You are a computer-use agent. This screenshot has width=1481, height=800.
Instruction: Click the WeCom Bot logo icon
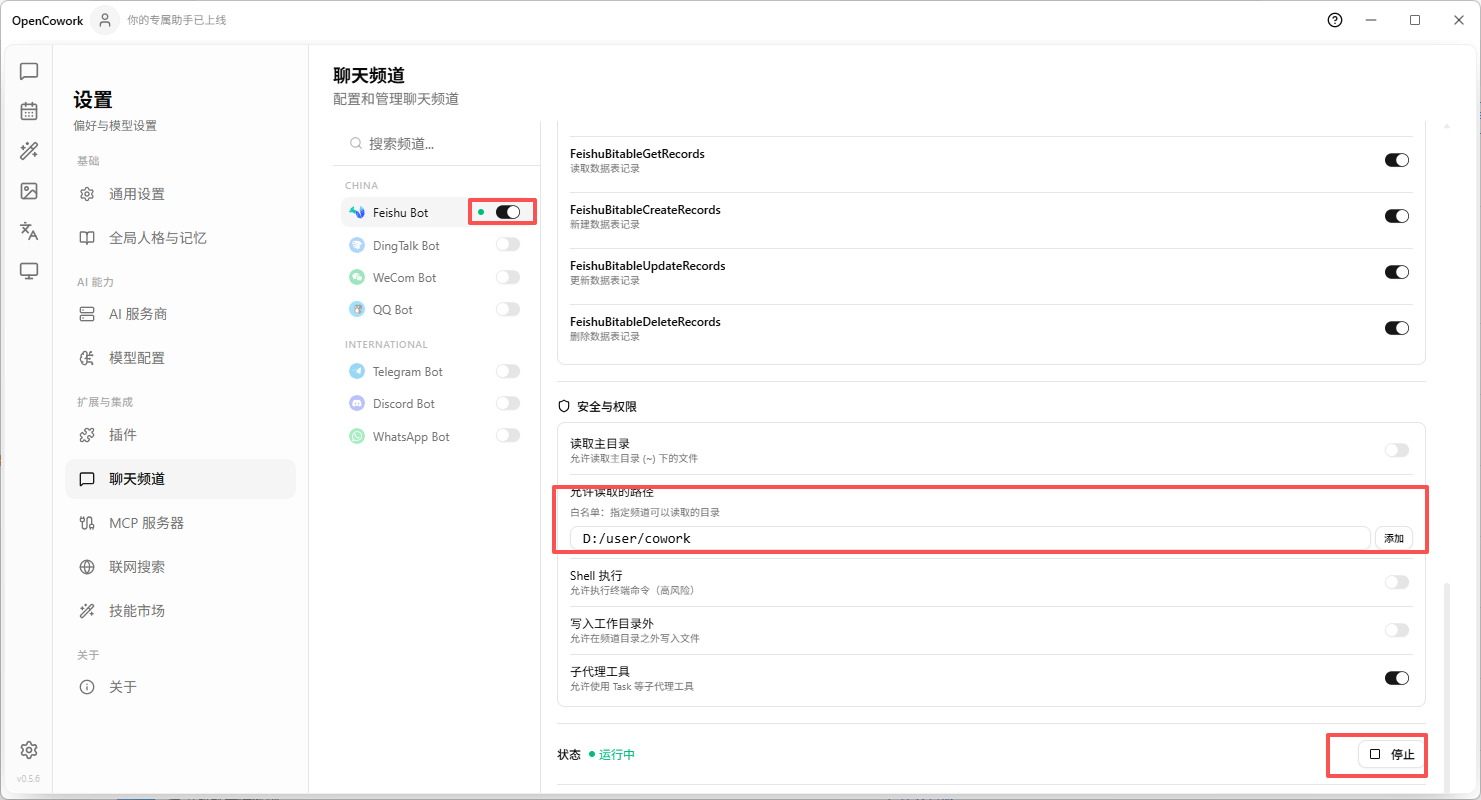[x=357, y=277]
